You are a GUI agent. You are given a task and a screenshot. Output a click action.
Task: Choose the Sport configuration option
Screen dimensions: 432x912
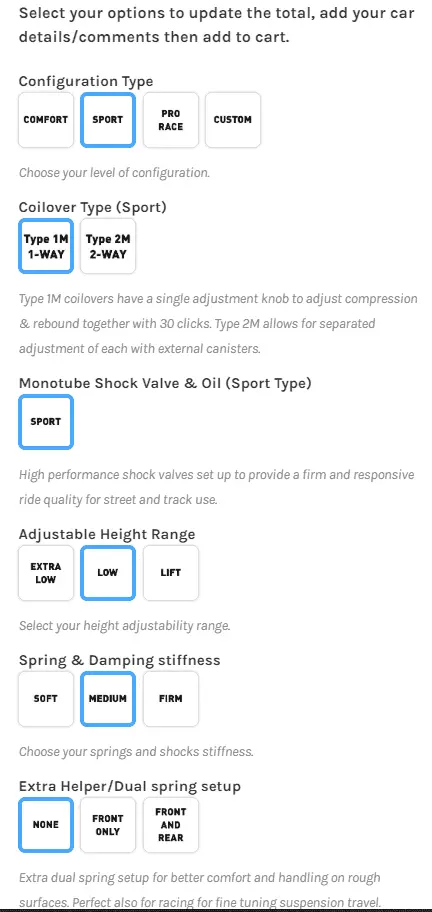[108, 120]
